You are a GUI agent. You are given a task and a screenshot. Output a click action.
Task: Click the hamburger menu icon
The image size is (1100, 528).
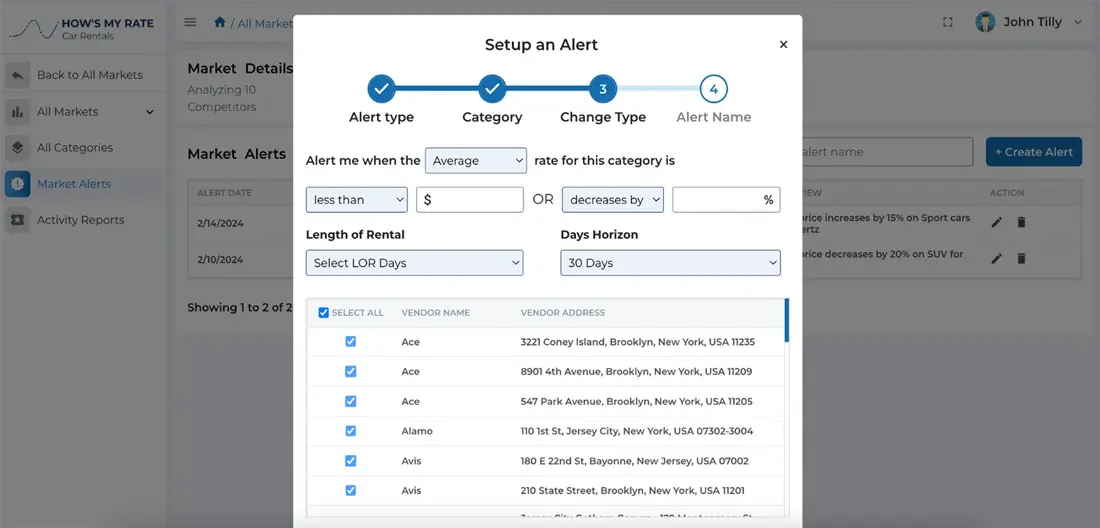click(190, 22)
